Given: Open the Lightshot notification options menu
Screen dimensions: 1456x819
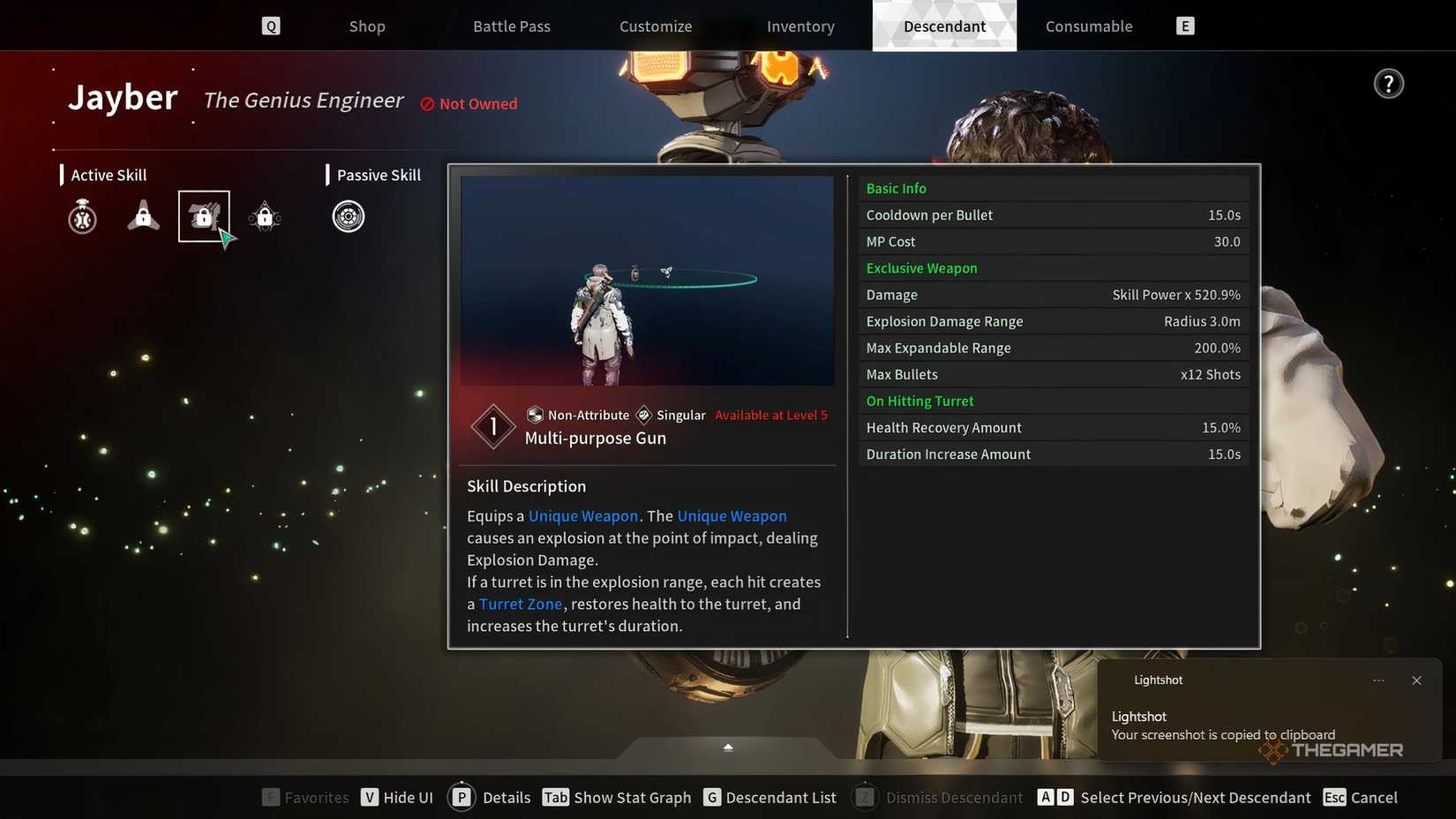Looking at the screenshot, I should 1378,680.
